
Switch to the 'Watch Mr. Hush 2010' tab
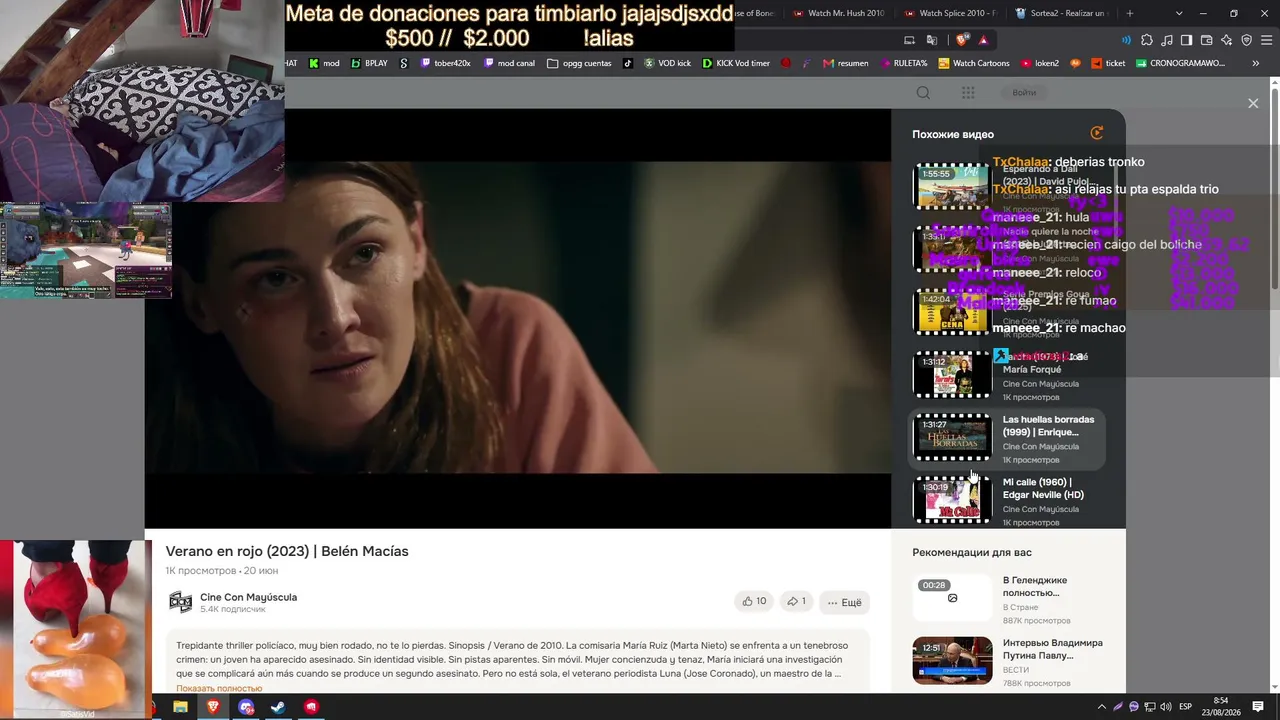pyautogui.click(x=838, y=13)
